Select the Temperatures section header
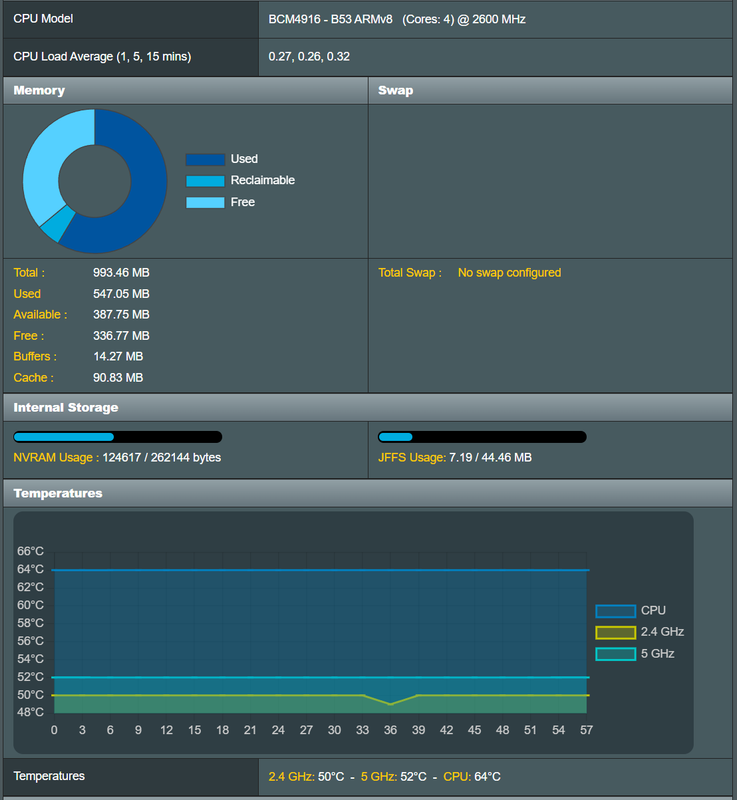The width and height of the screenshot is (737, 800). click(x=368, y=493)
